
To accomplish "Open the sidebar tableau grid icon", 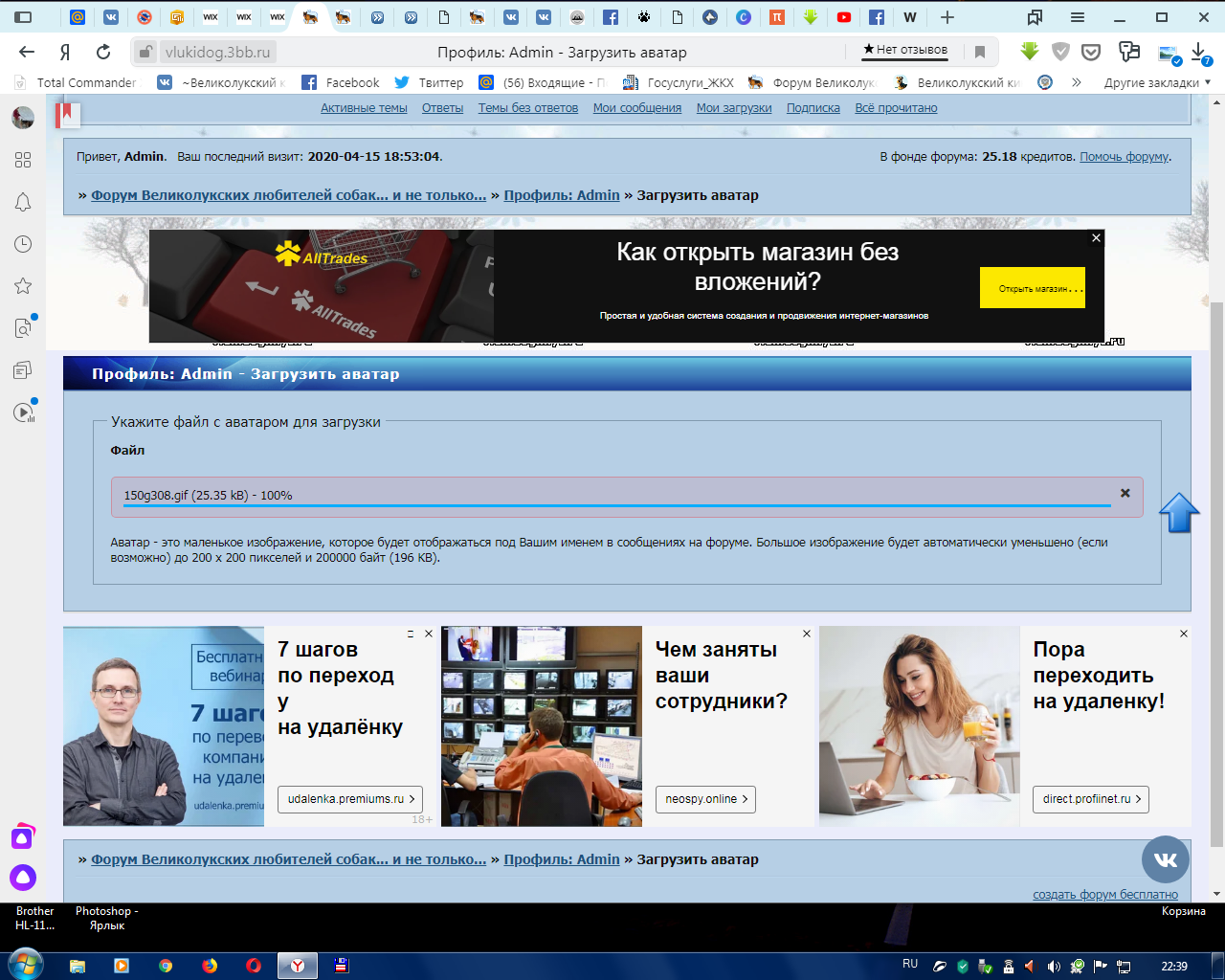I will pos(23,160).
